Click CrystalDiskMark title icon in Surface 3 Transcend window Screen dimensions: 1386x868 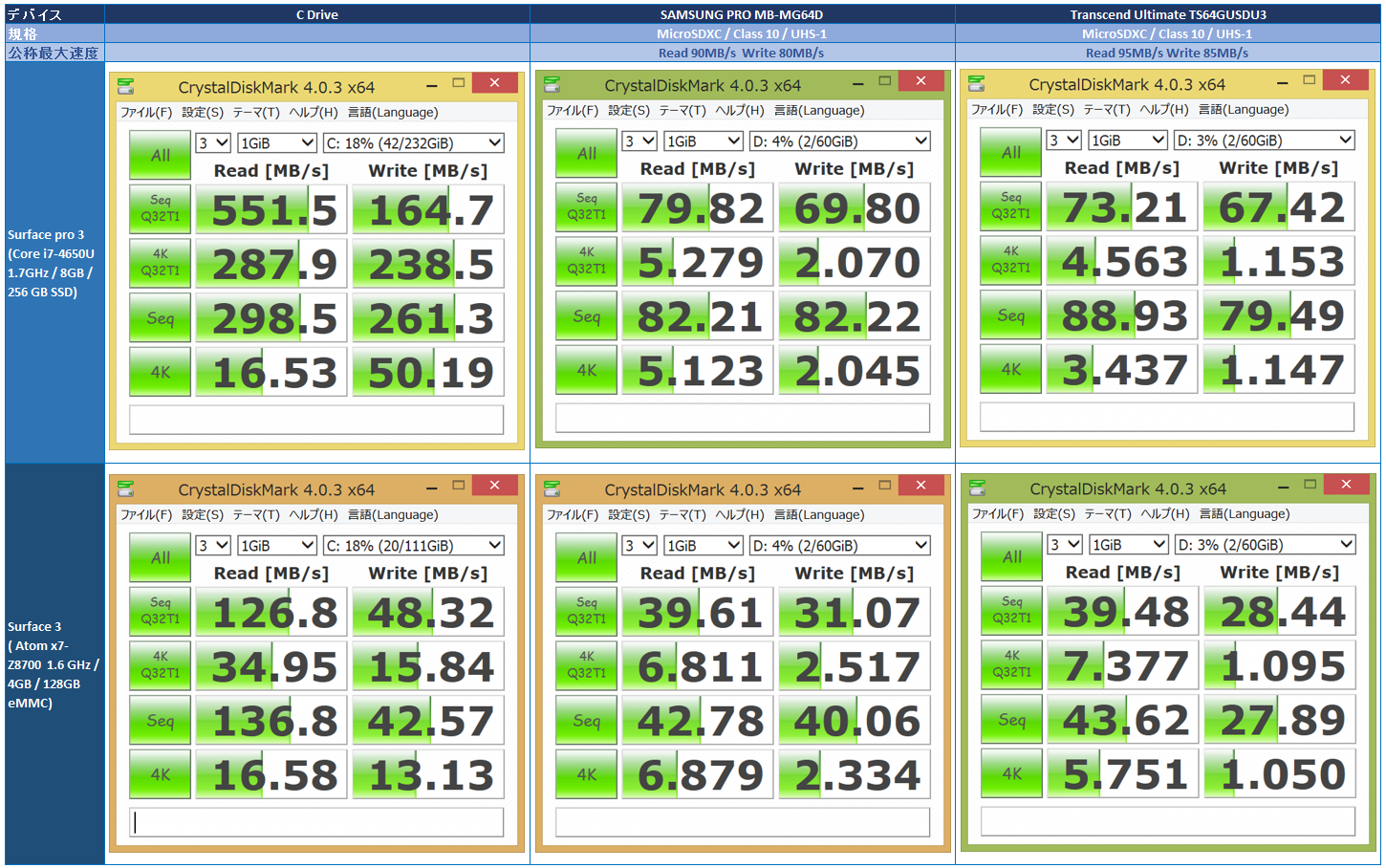977,488
